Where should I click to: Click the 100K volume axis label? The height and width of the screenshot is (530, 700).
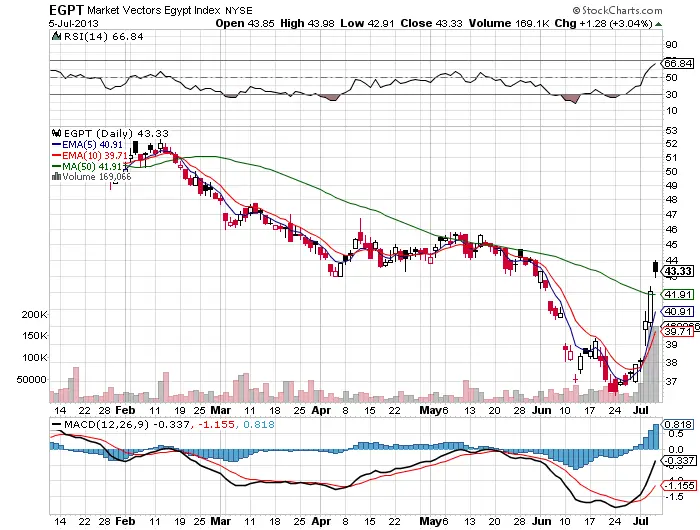click(34, 358)
